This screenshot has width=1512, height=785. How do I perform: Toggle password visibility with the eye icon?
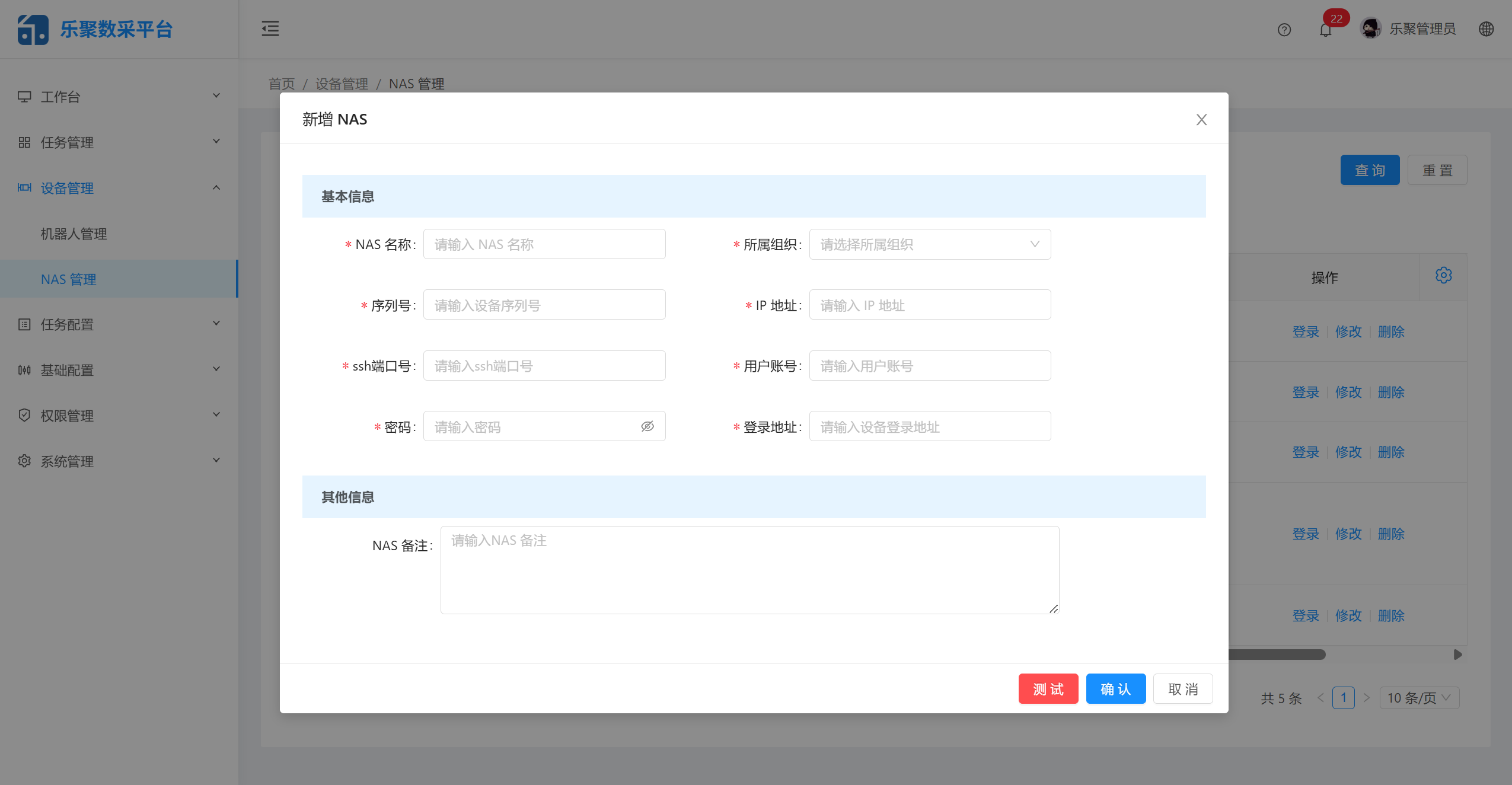coord(646,426)
